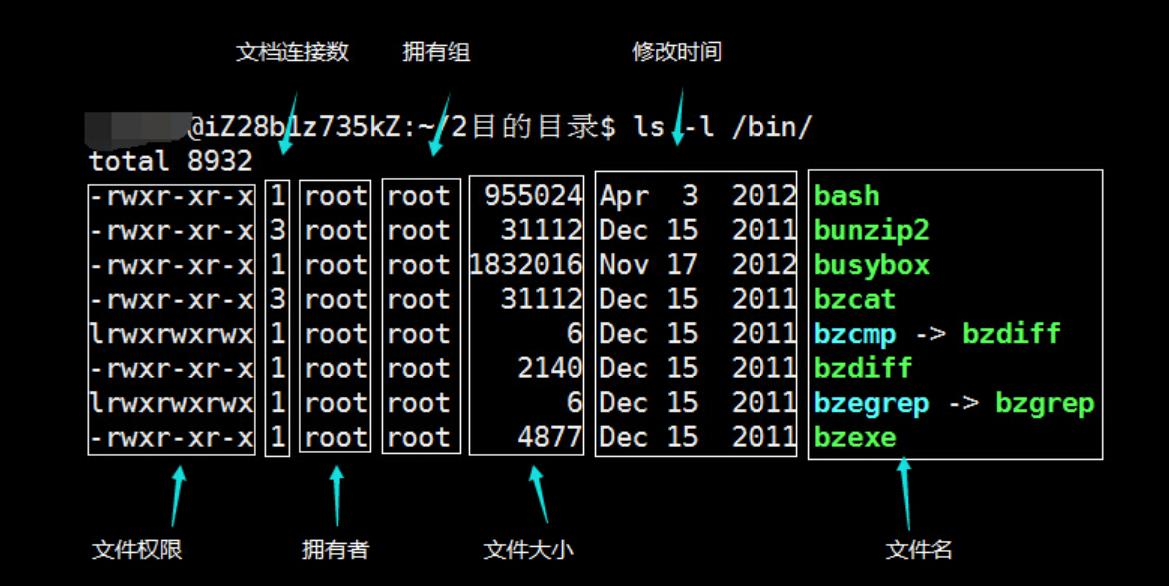Viewport: 1169px width, 586px height.
Task: Click the 'bash' file name
Action: tap(847, 196)
